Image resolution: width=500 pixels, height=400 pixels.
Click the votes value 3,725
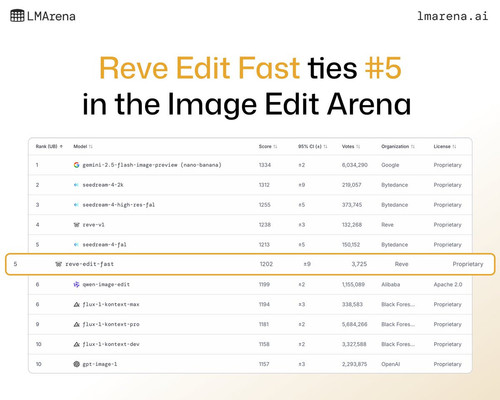(x=359, y=264)
